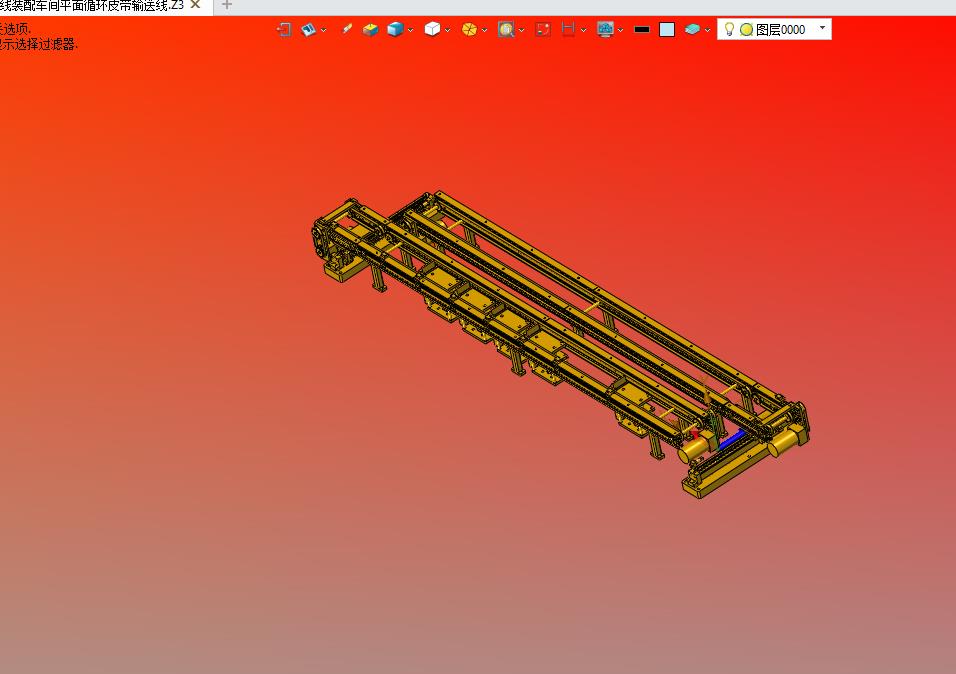
Task: Click the orange sectioned circle icon
Action: pyautogui.click(x=469, y=29)
